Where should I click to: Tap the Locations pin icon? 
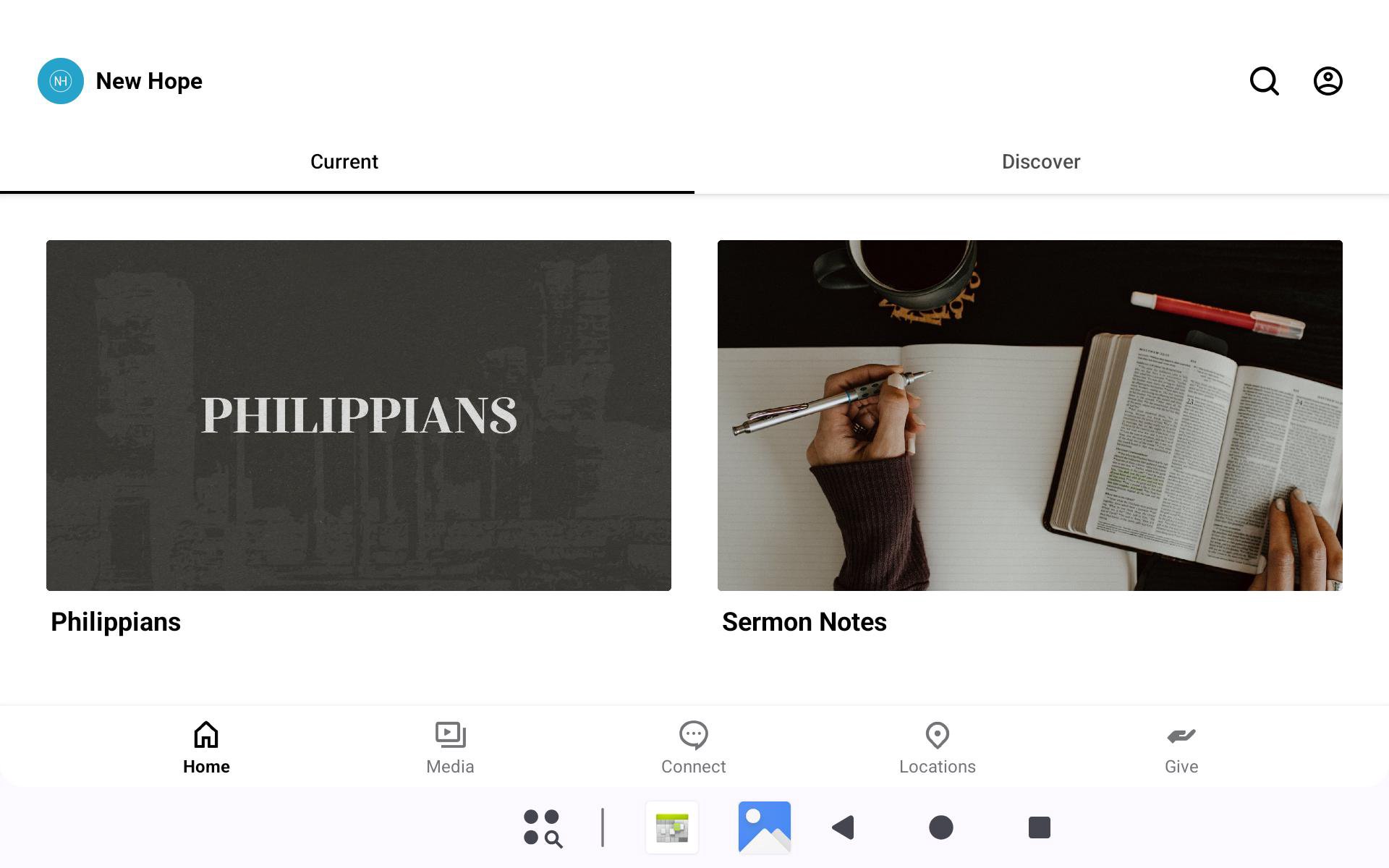[x=937, y=735]
